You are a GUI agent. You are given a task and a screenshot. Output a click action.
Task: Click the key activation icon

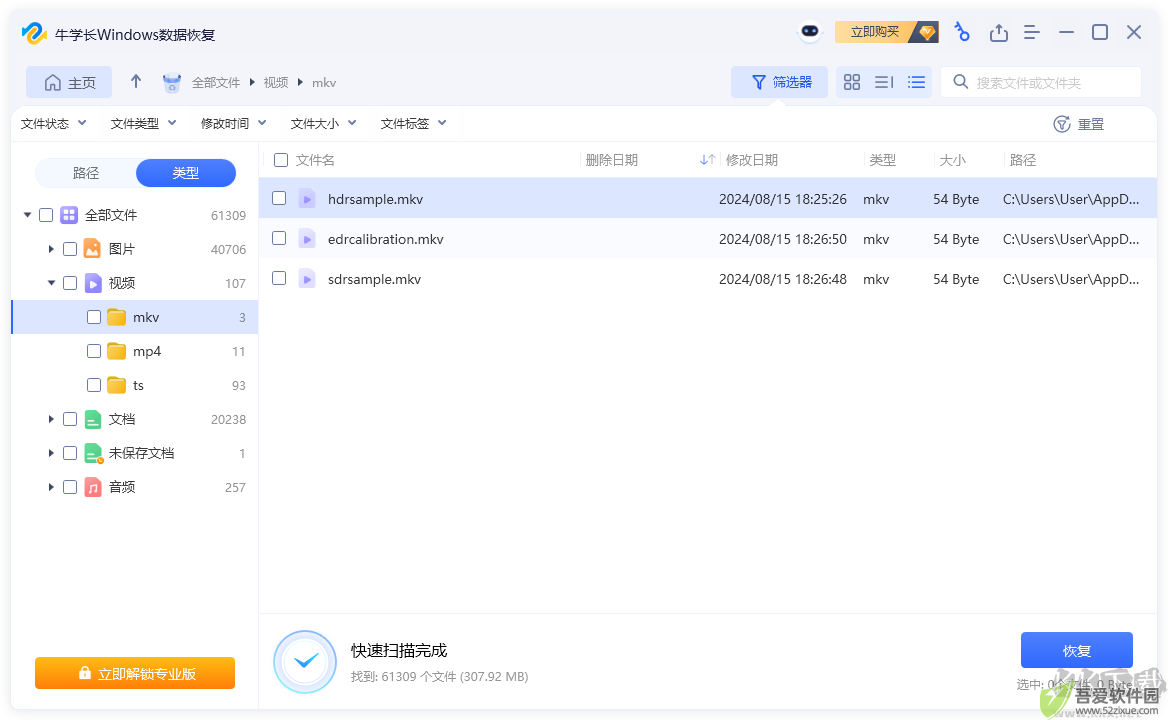(962, 32)
